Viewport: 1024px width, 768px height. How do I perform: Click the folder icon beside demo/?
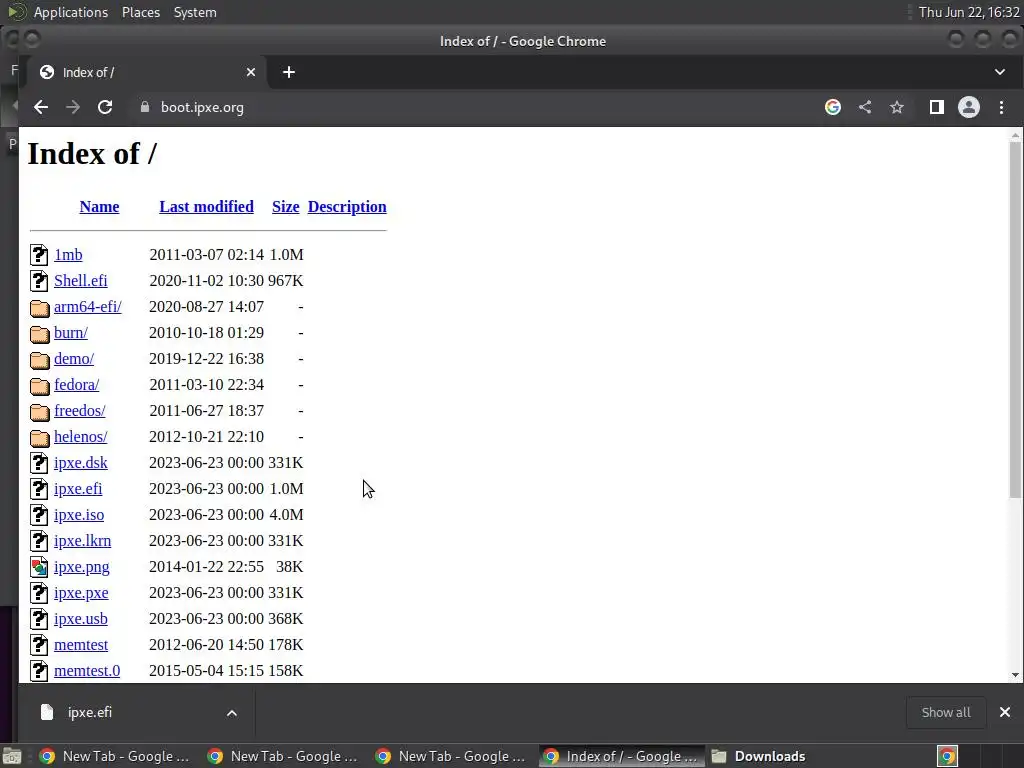[x=39, y=359]
